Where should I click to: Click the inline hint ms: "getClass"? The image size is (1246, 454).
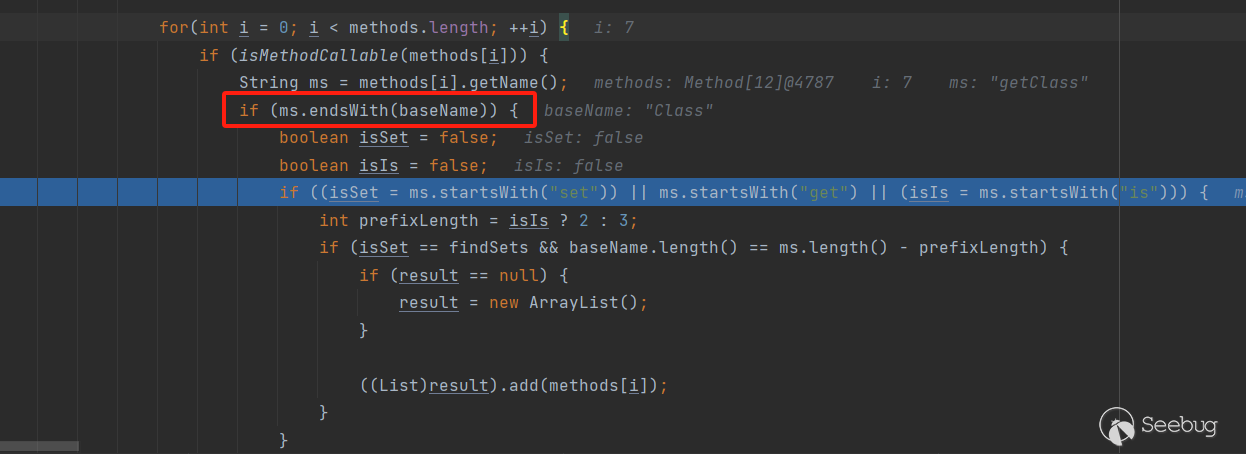[x=1018, y=83]
